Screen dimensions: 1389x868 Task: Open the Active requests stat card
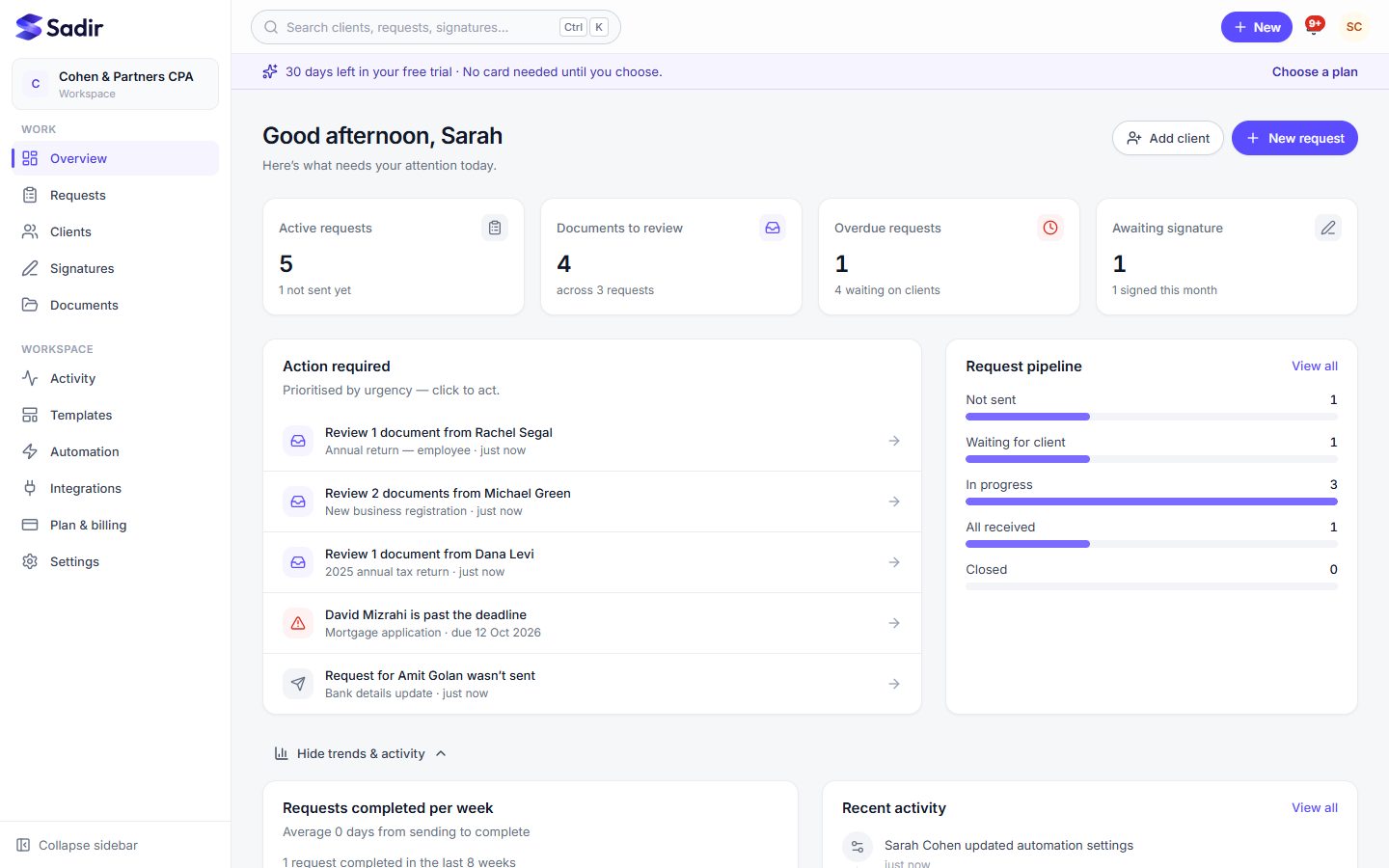click(x=394, y=257)
